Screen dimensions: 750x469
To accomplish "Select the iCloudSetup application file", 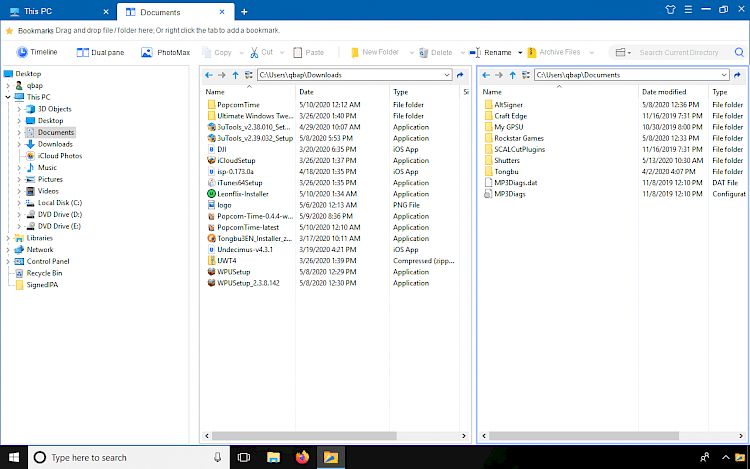I will (x=236, y=161).
